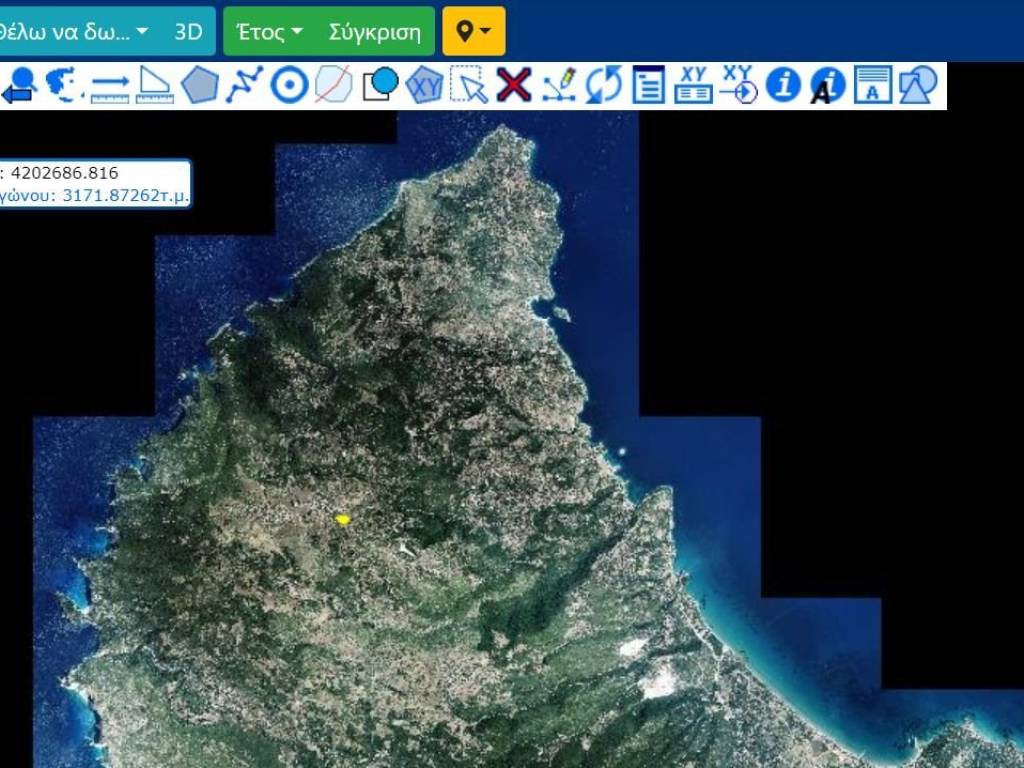1024x768 pixels.
Task: Click the red X delete tool
Action: pos(513,85)
